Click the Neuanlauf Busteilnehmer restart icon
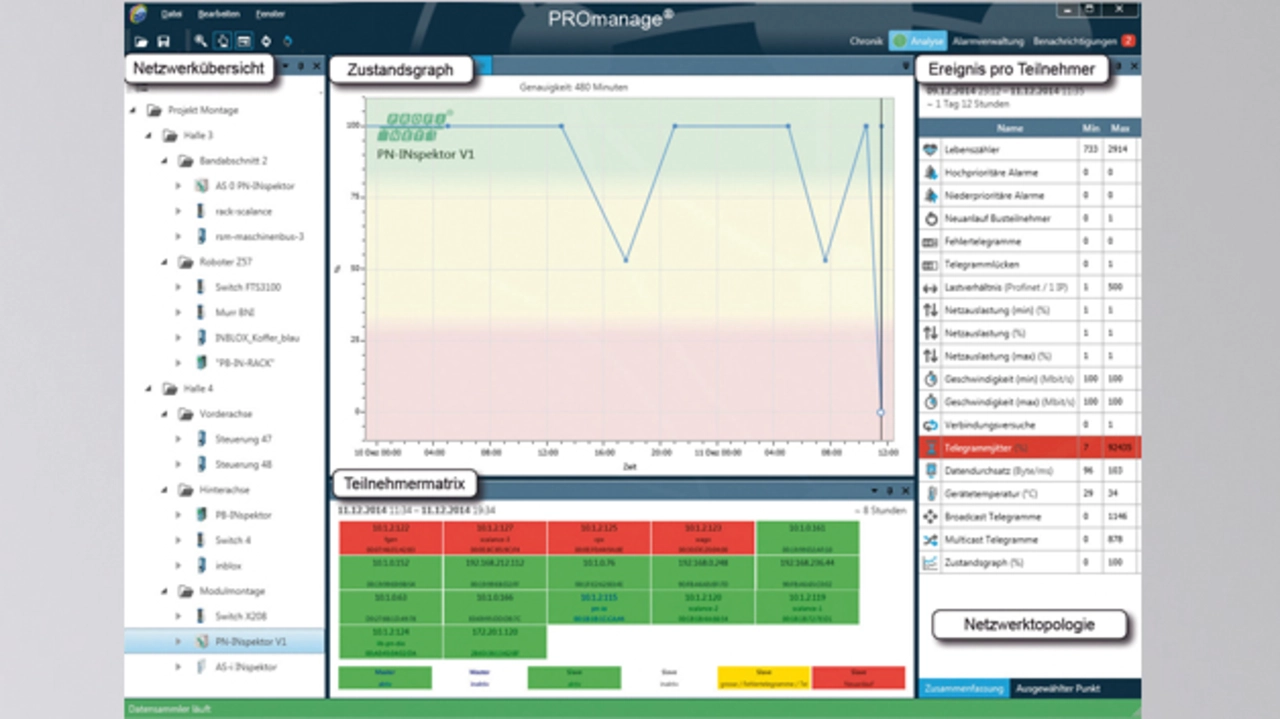 coord(930,218)
